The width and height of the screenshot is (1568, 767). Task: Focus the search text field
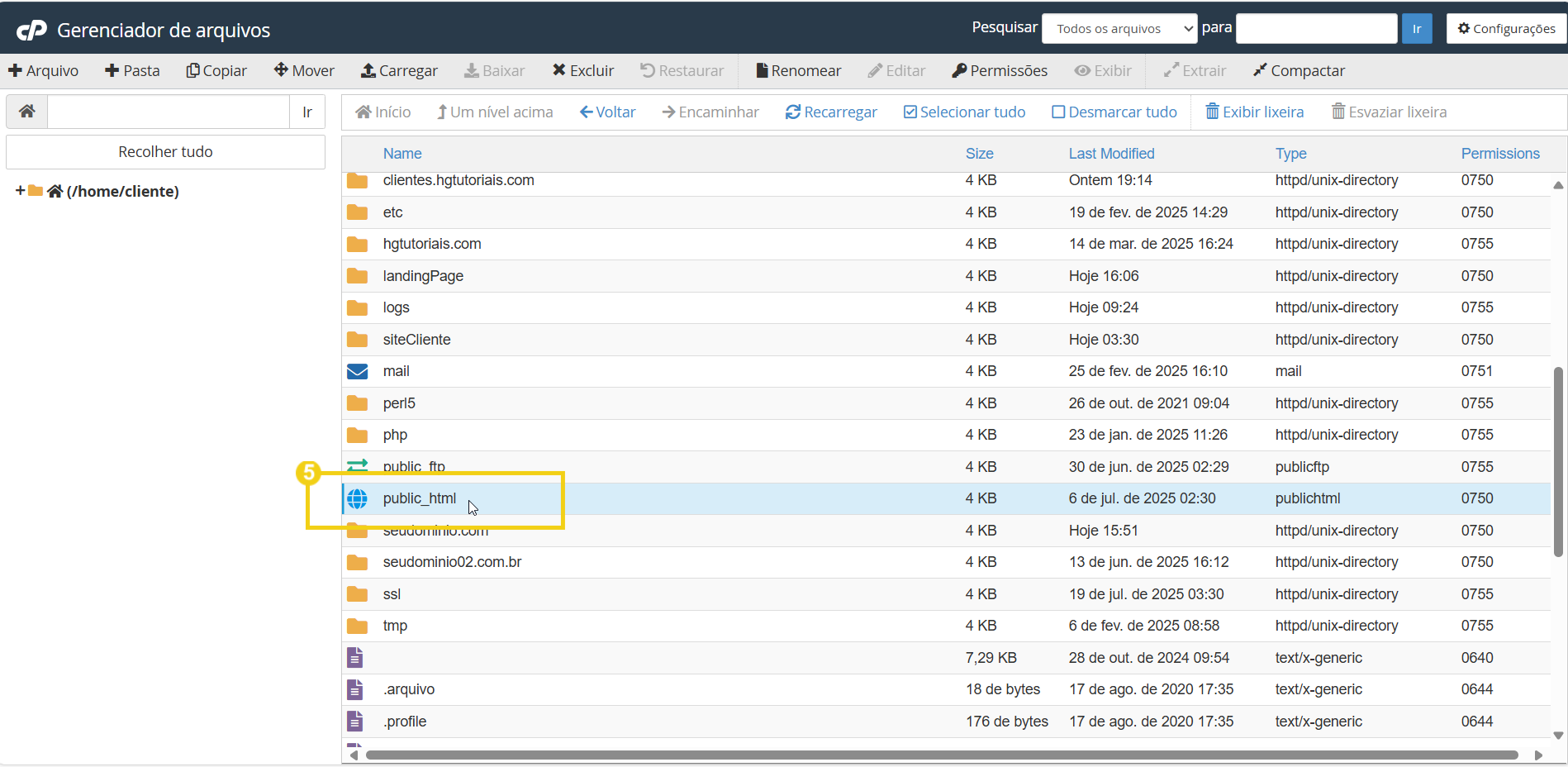pyautogui.click(x=1317, y=29)
